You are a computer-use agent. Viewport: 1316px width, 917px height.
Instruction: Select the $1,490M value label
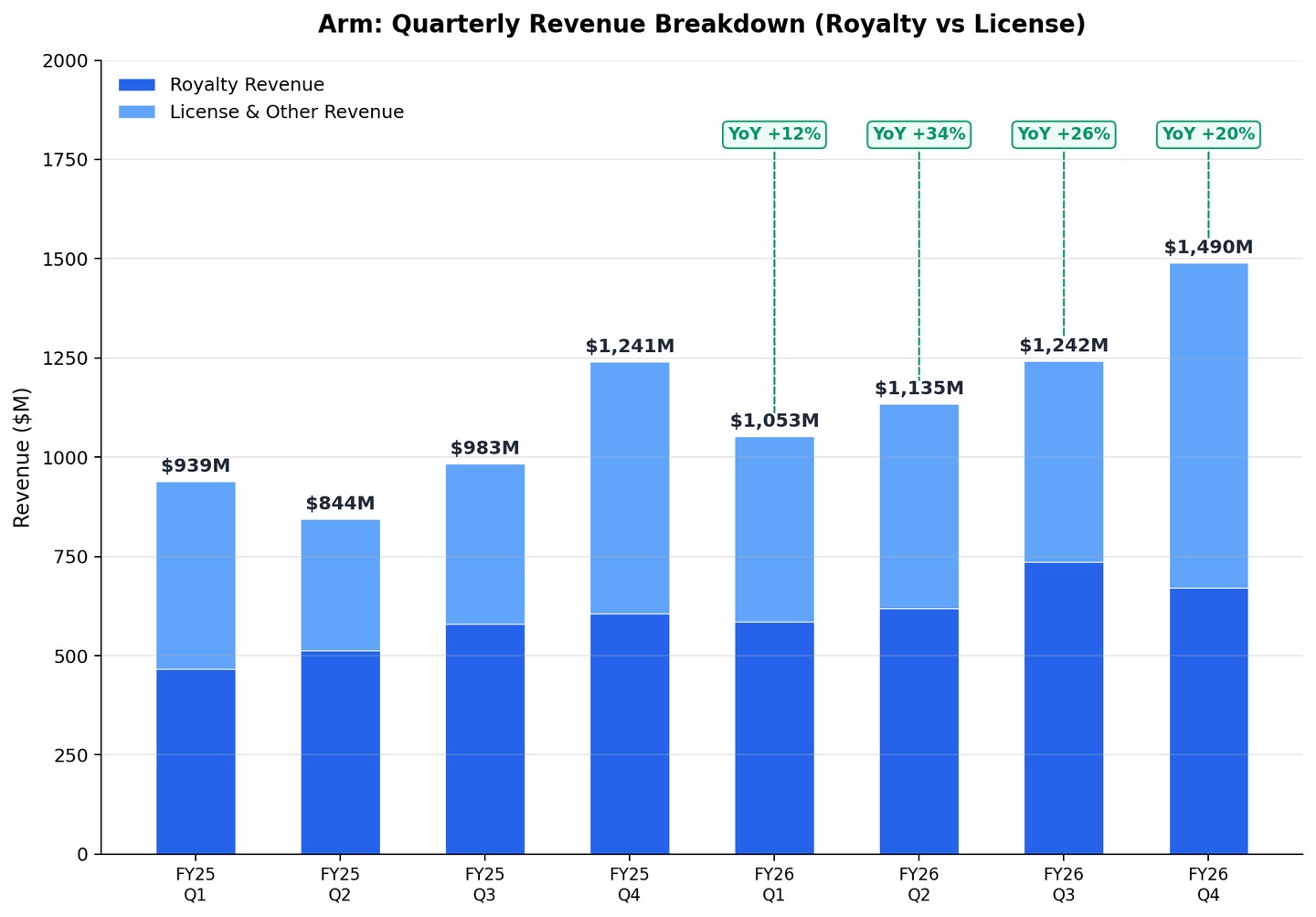tap(1208, 248)
